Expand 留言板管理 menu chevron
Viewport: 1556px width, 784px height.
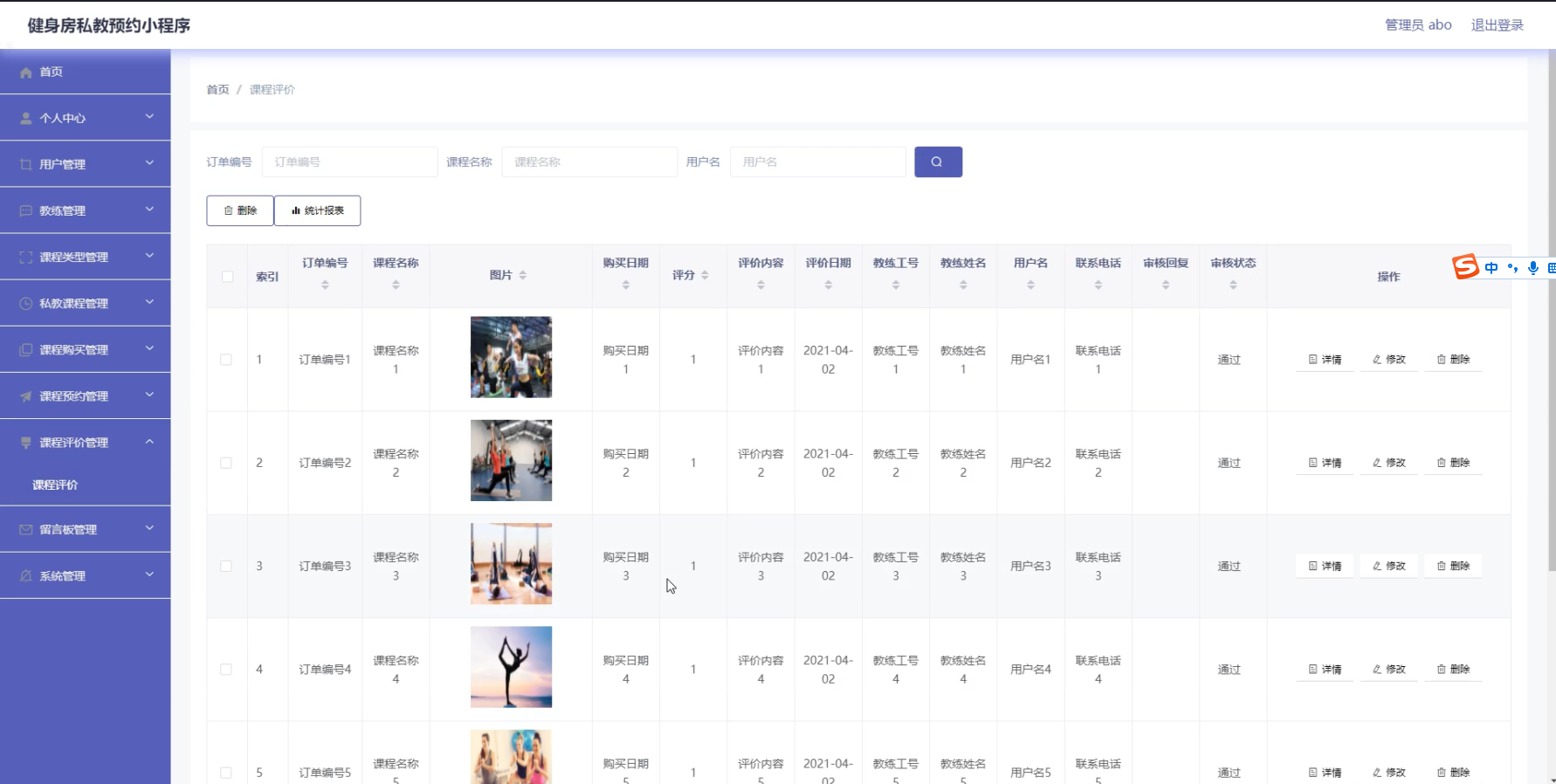coord(149,527)
